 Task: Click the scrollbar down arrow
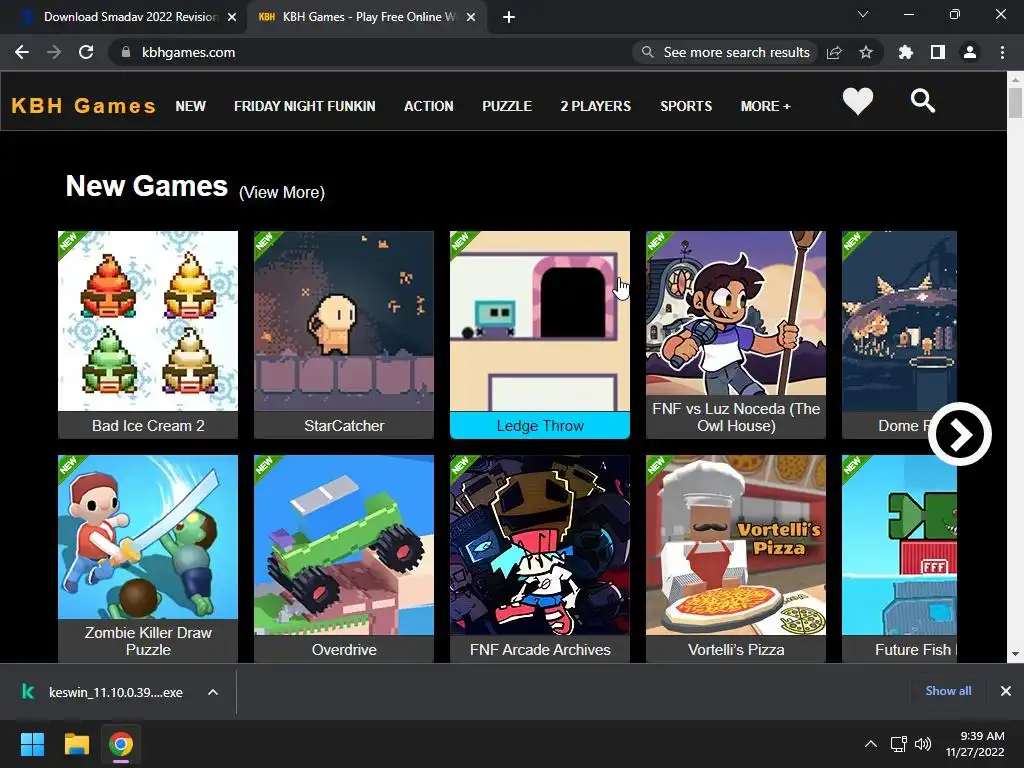[x=1015, y=654]
